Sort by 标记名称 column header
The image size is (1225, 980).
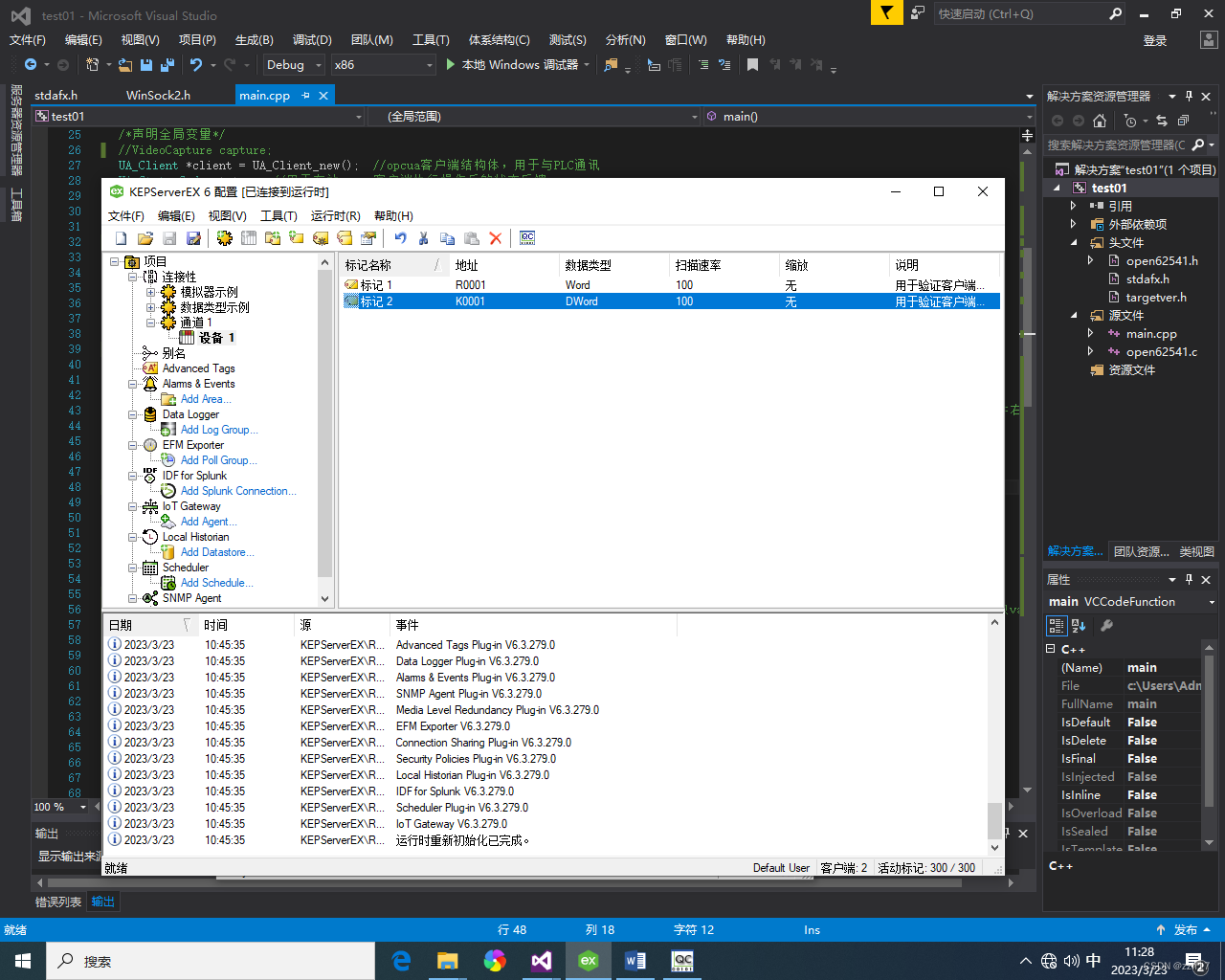pyautogui.click(x=395, y=265)
